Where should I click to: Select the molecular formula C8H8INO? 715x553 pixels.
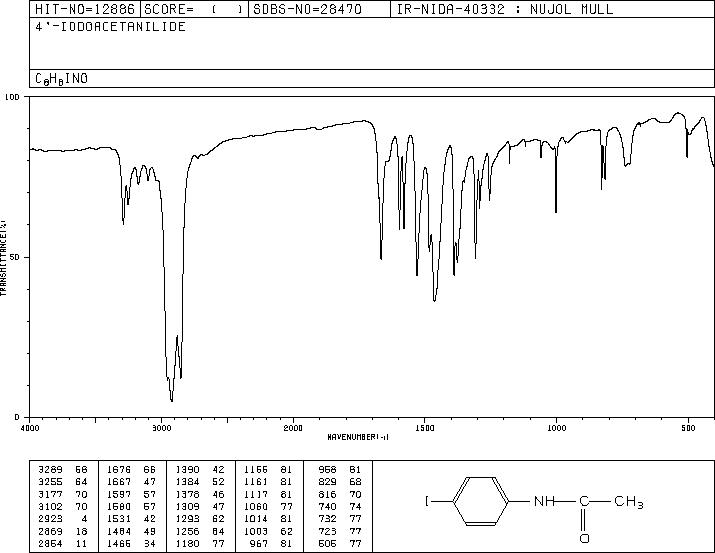point(62,79)
